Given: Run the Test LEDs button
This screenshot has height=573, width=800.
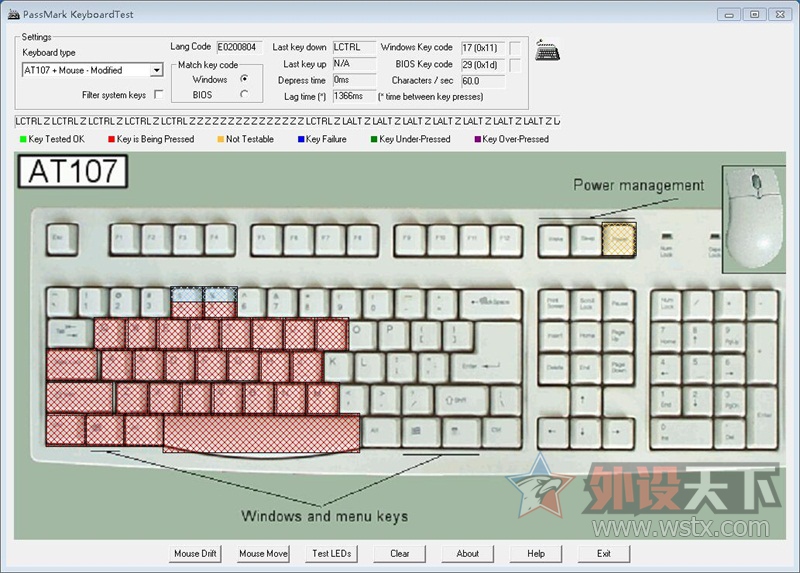Looking at the screenshot, I should pos(332,554).
